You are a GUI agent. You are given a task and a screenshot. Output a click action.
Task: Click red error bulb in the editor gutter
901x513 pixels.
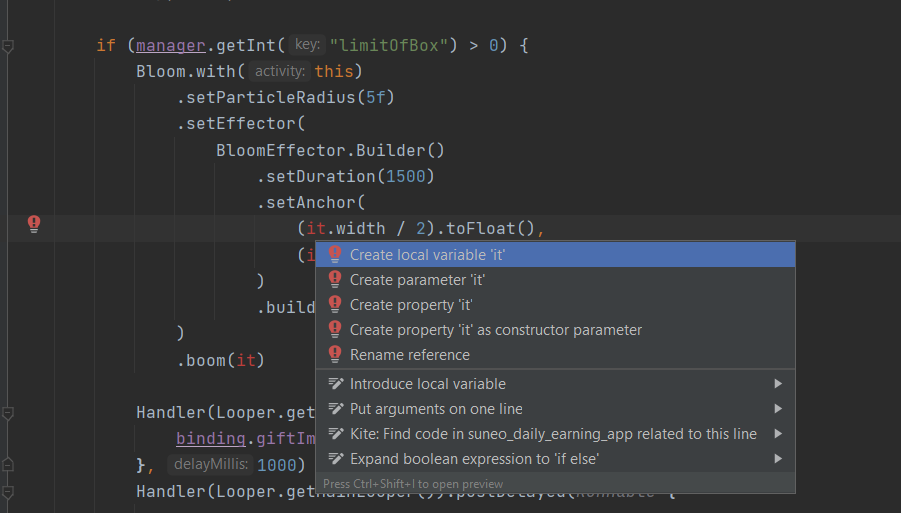[34, 223]
